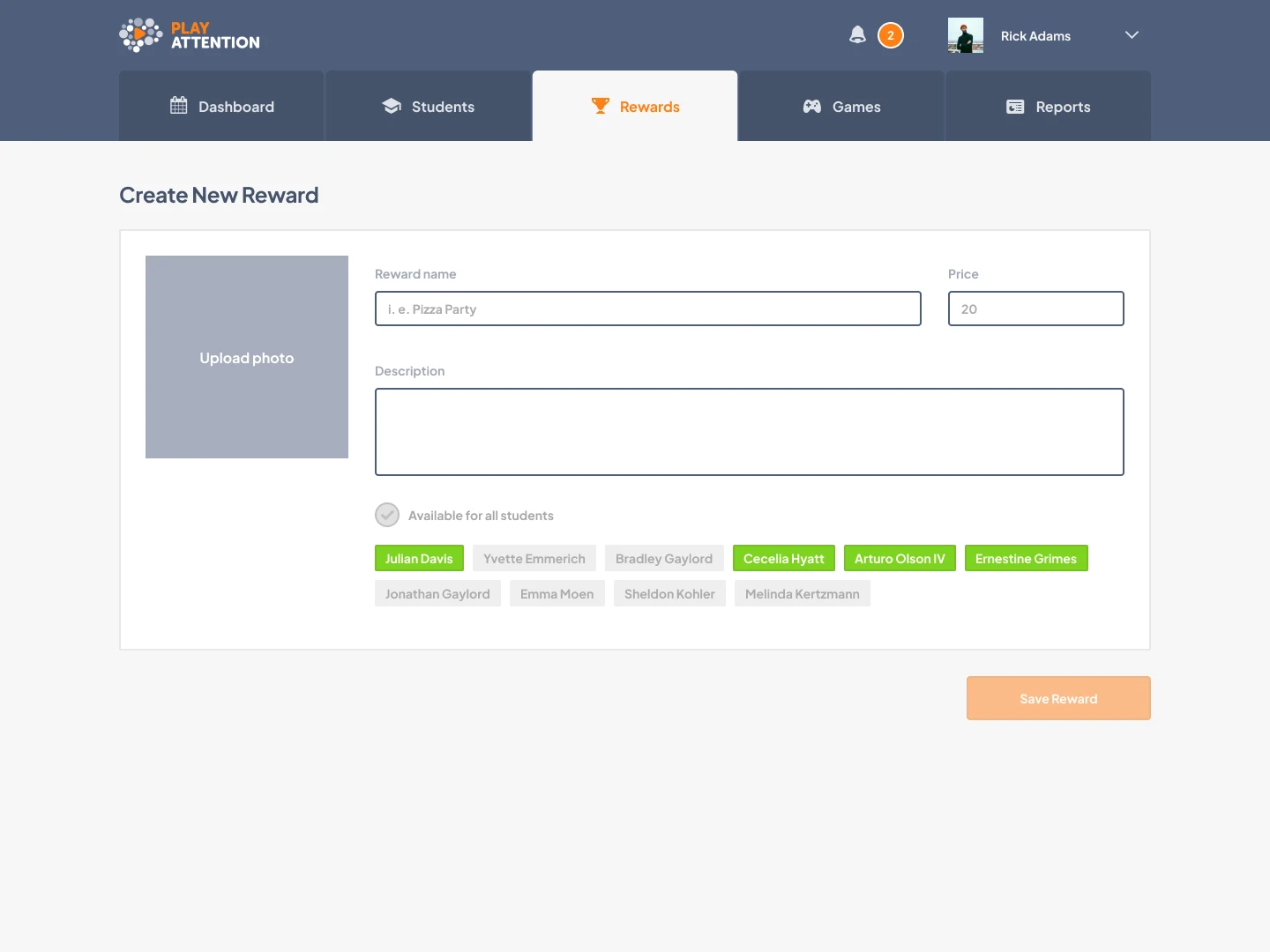Click the Rick Adams username text
This screenshot has width=1270, height=952.
point(1035,36)
